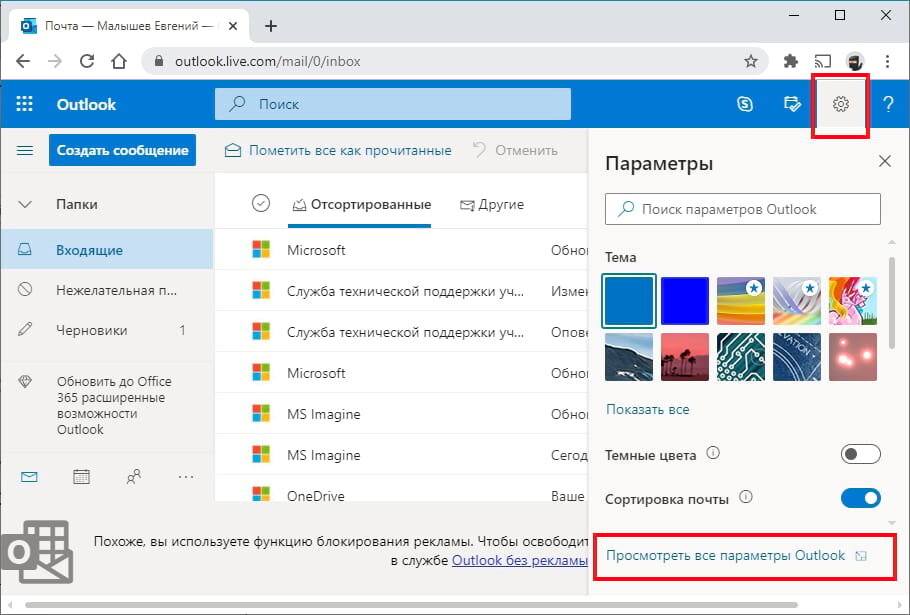Screen dimensions: 910x615
Task: Select the default blue theme swatch
Action: click(629, 301)
